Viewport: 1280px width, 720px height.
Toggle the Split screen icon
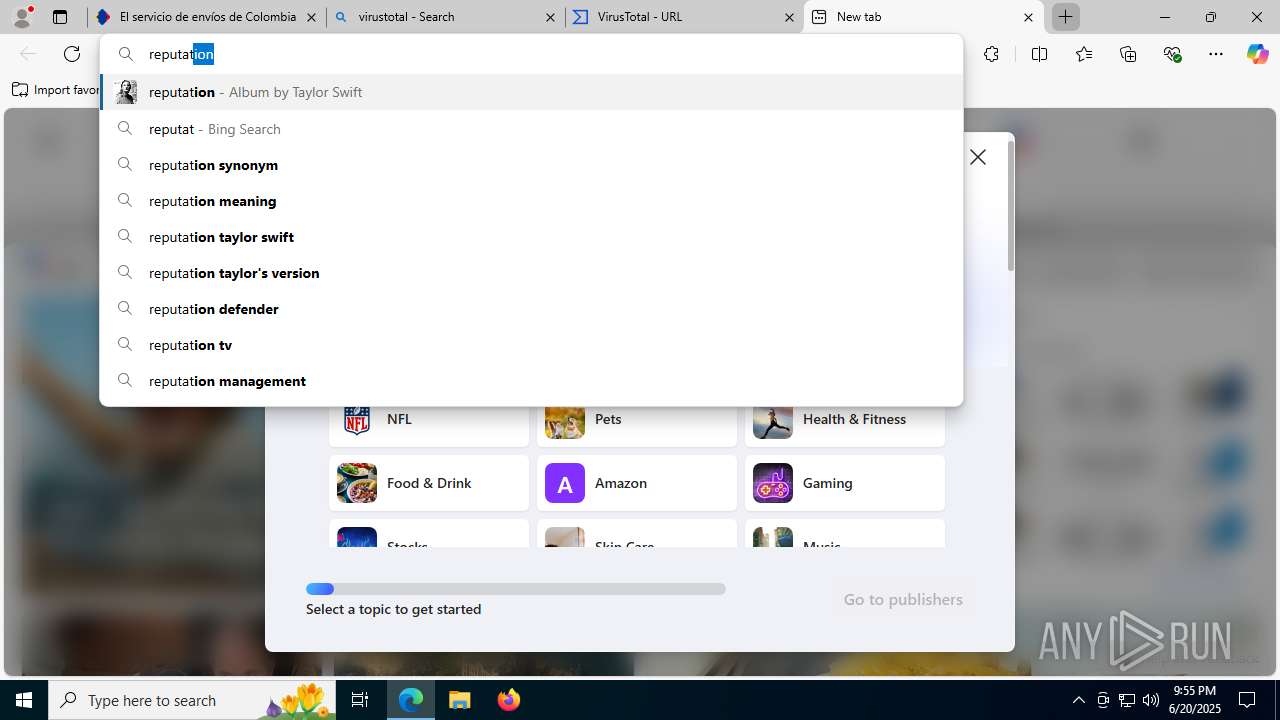coord(1039,54)
